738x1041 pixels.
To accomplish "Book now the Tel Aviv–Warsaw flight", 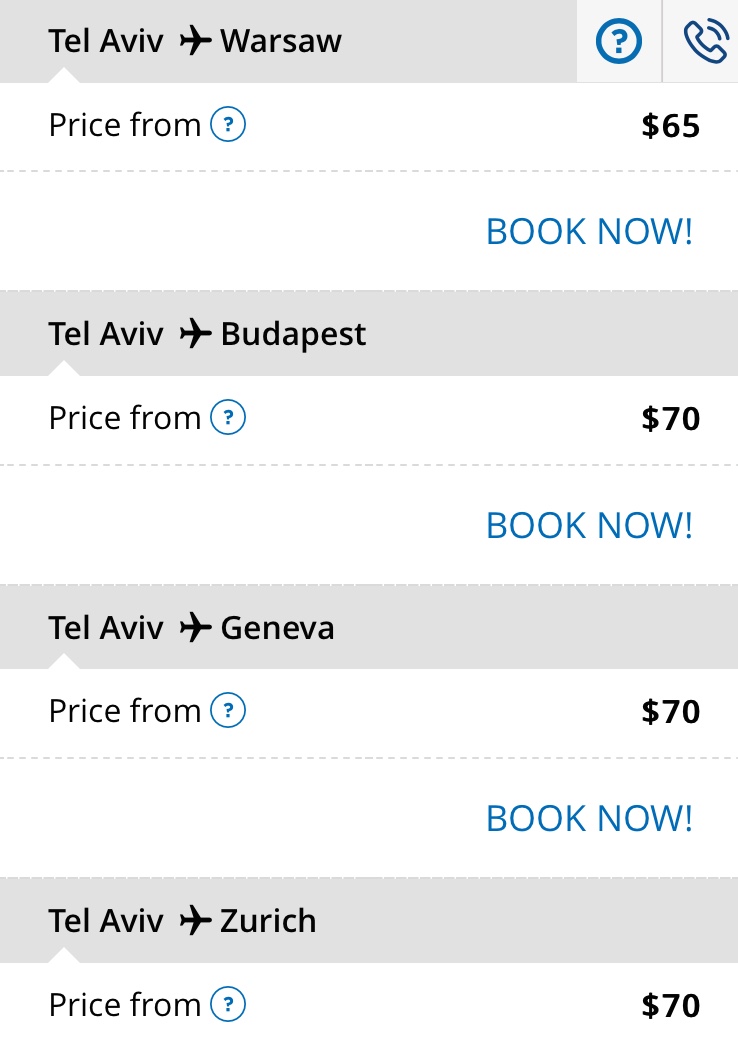I will pos(589,232).
